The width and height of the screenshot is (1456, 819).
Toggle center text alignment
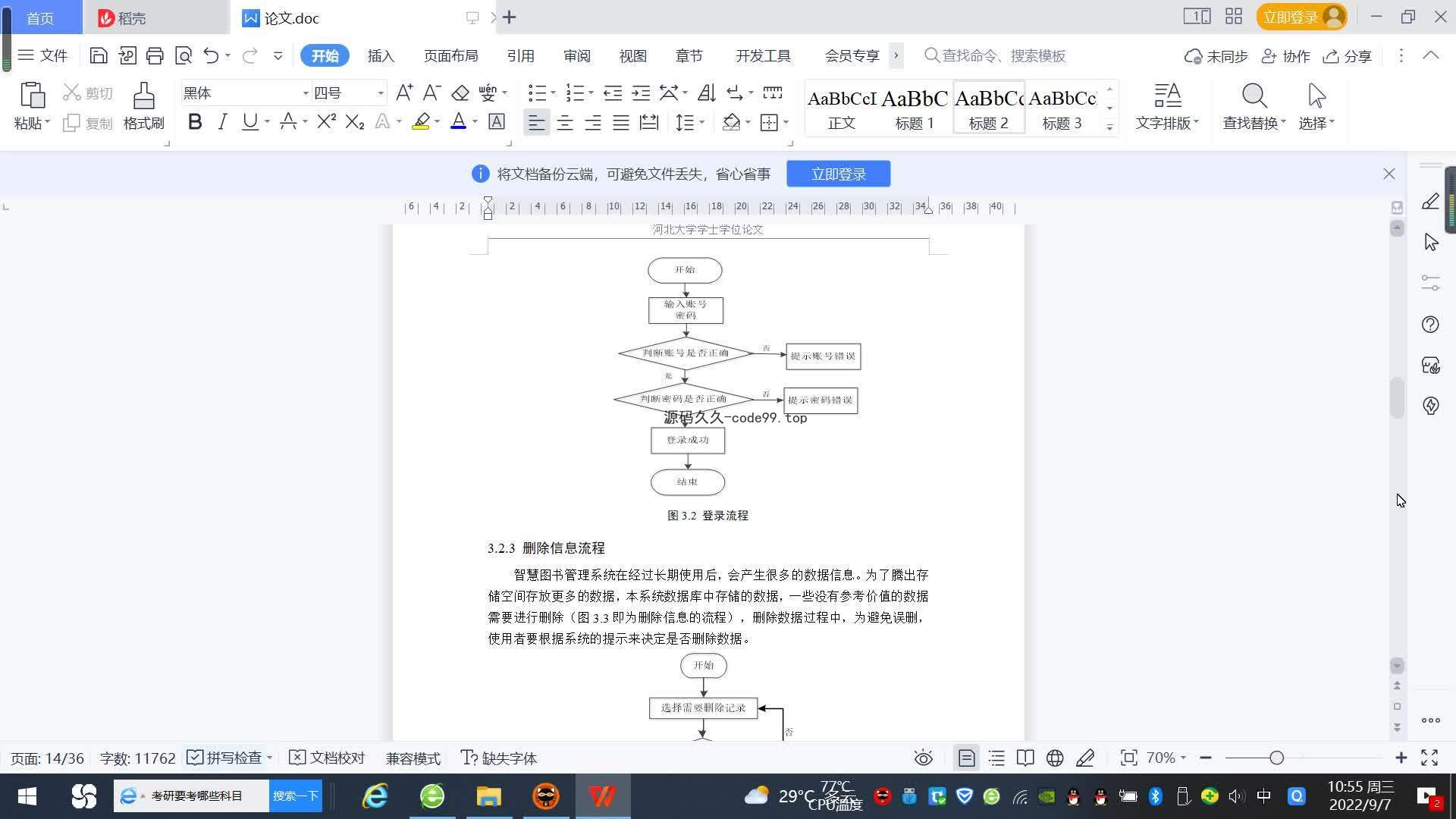pos(565,122)
